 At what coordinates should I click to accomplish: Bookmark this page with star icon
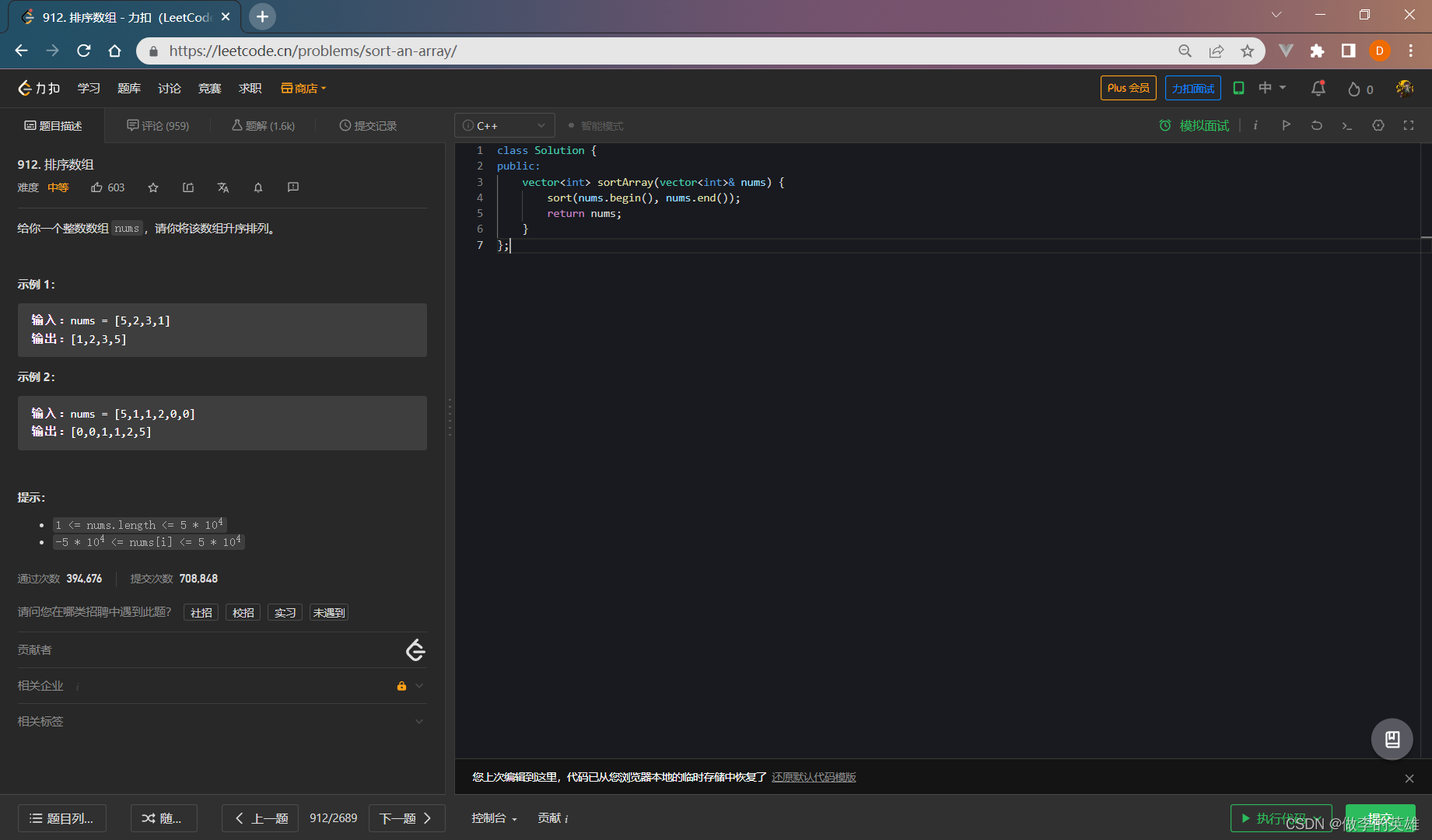(1248, 51)
